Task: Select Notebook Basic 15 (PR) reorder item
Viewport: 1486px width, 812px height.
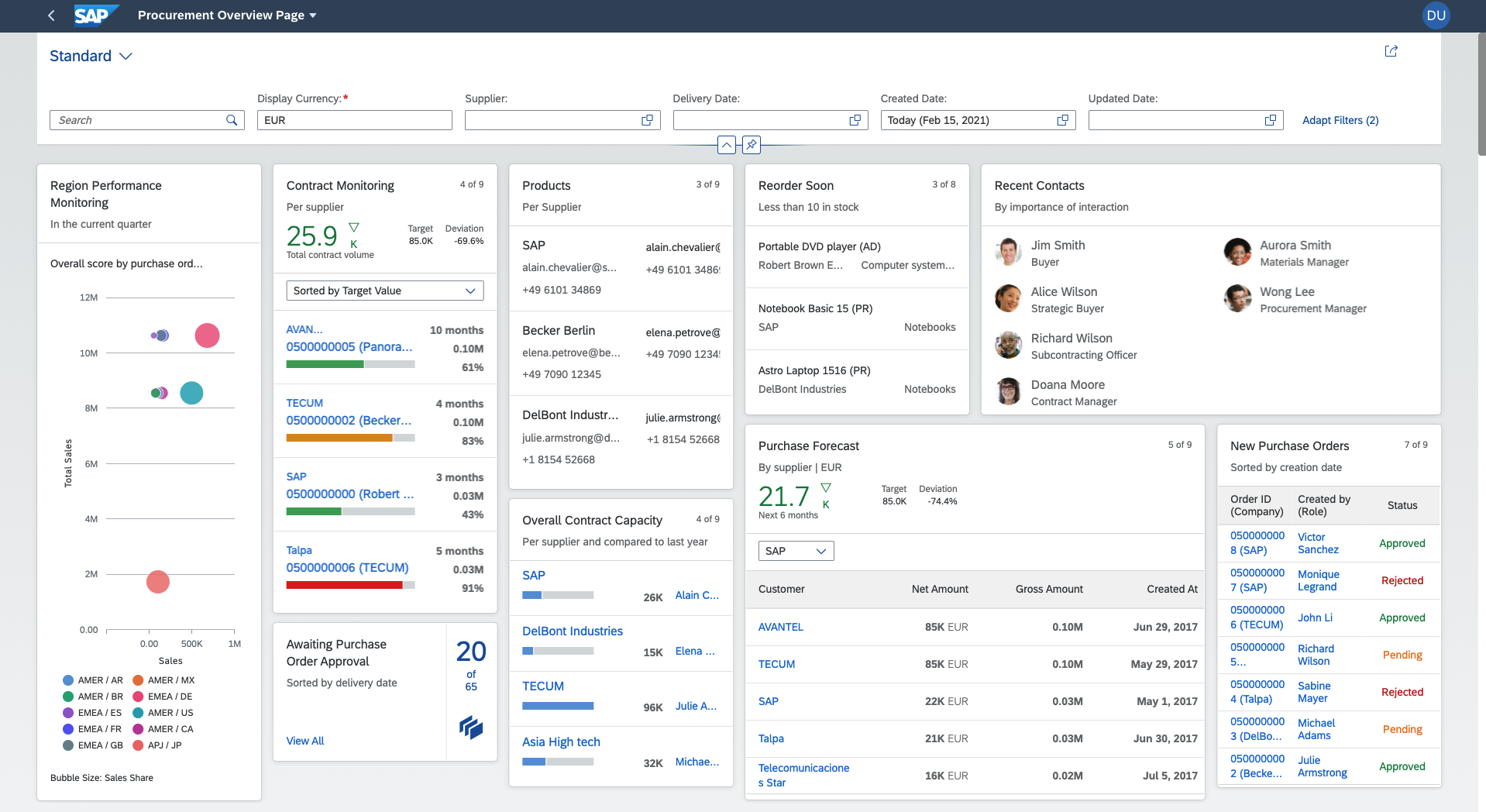Action: (857, 318)
